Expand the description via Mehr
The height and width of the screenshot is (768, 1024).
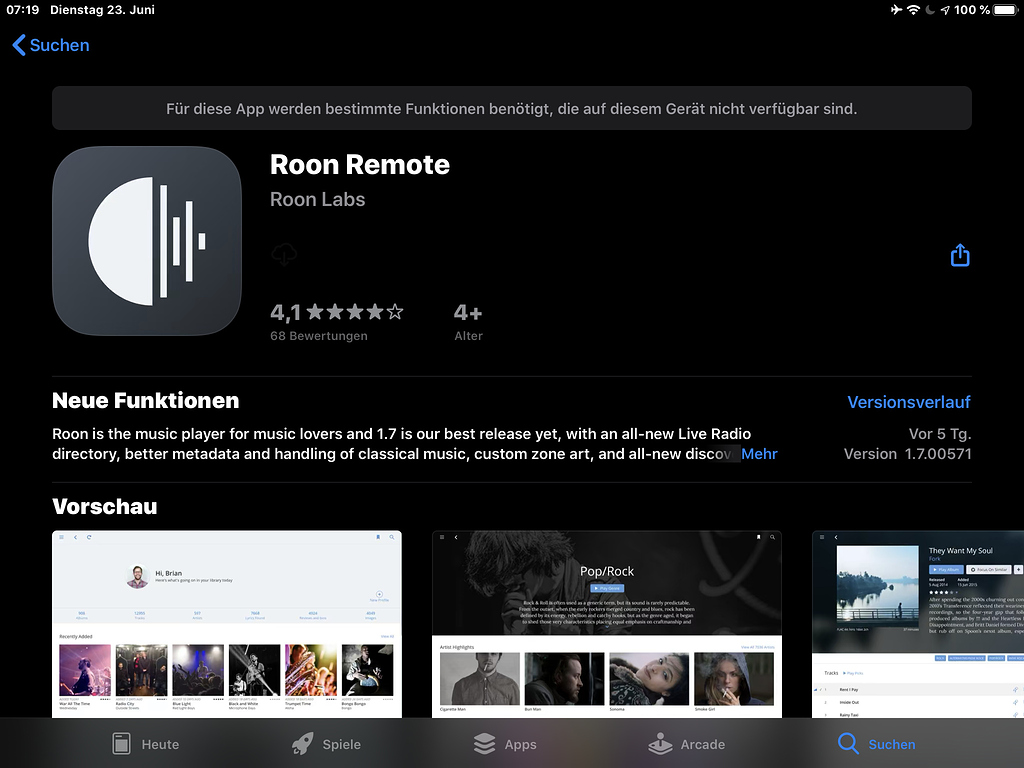click(x=759, y=453)
